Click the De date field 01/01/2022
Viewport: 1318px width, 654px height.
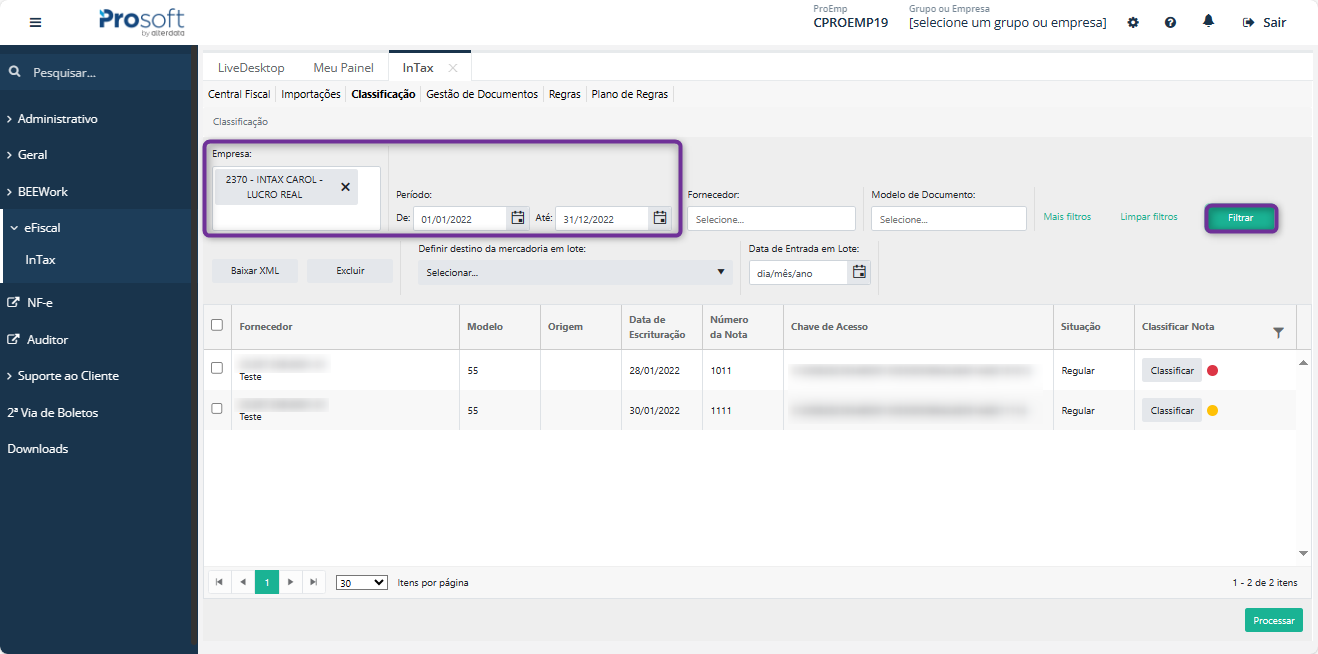pyautogui.click(x=461, y=219)
